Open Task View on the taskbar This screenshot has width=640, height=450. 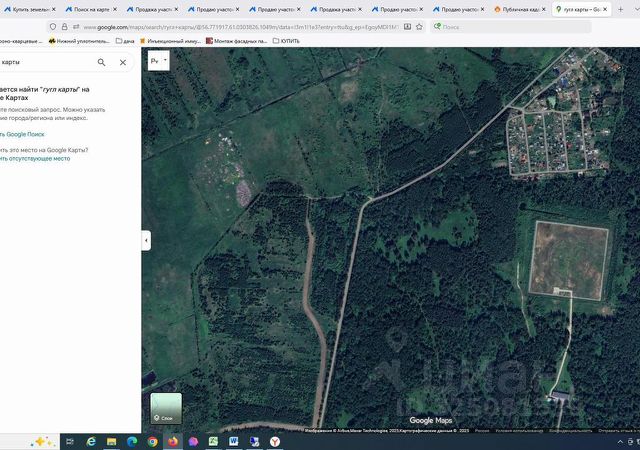click(x=70, y=441)
